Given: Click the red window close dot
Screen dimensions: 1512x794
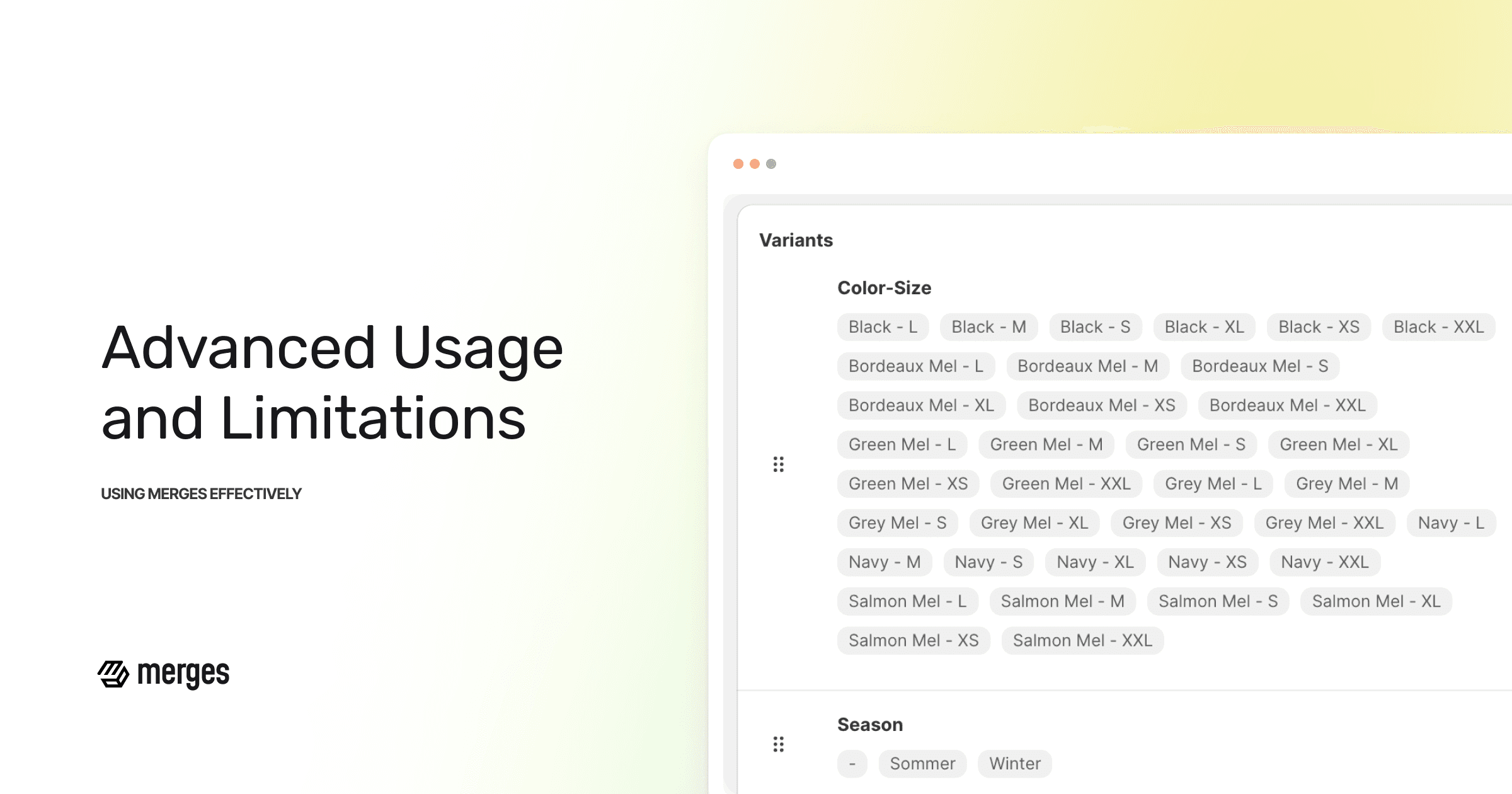Looking at the screenshot, I should 738,164.
